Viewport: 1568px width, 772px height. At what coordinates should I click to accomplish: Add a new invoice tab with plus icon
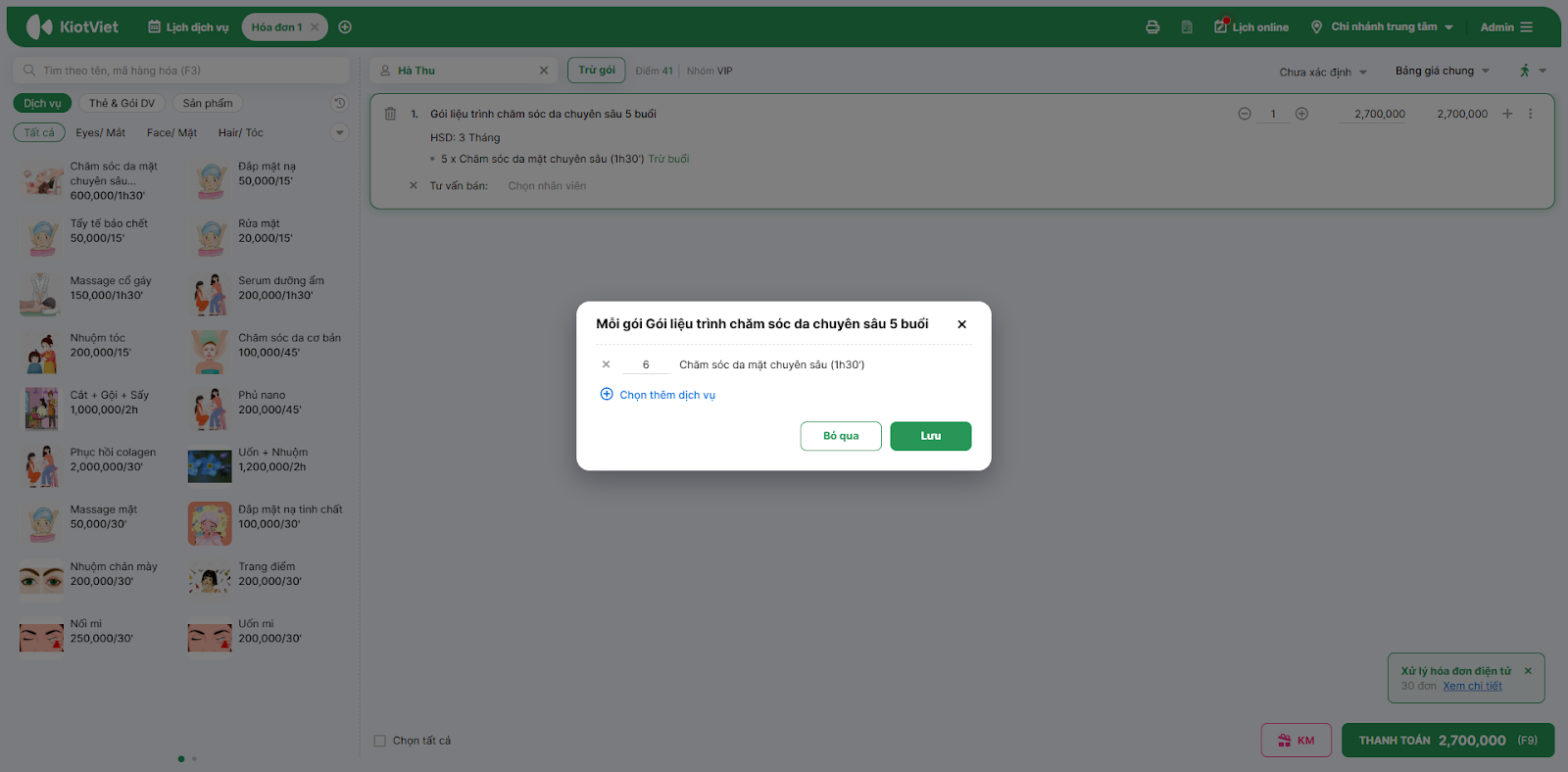pyautogui.click(x=345, y=27)
